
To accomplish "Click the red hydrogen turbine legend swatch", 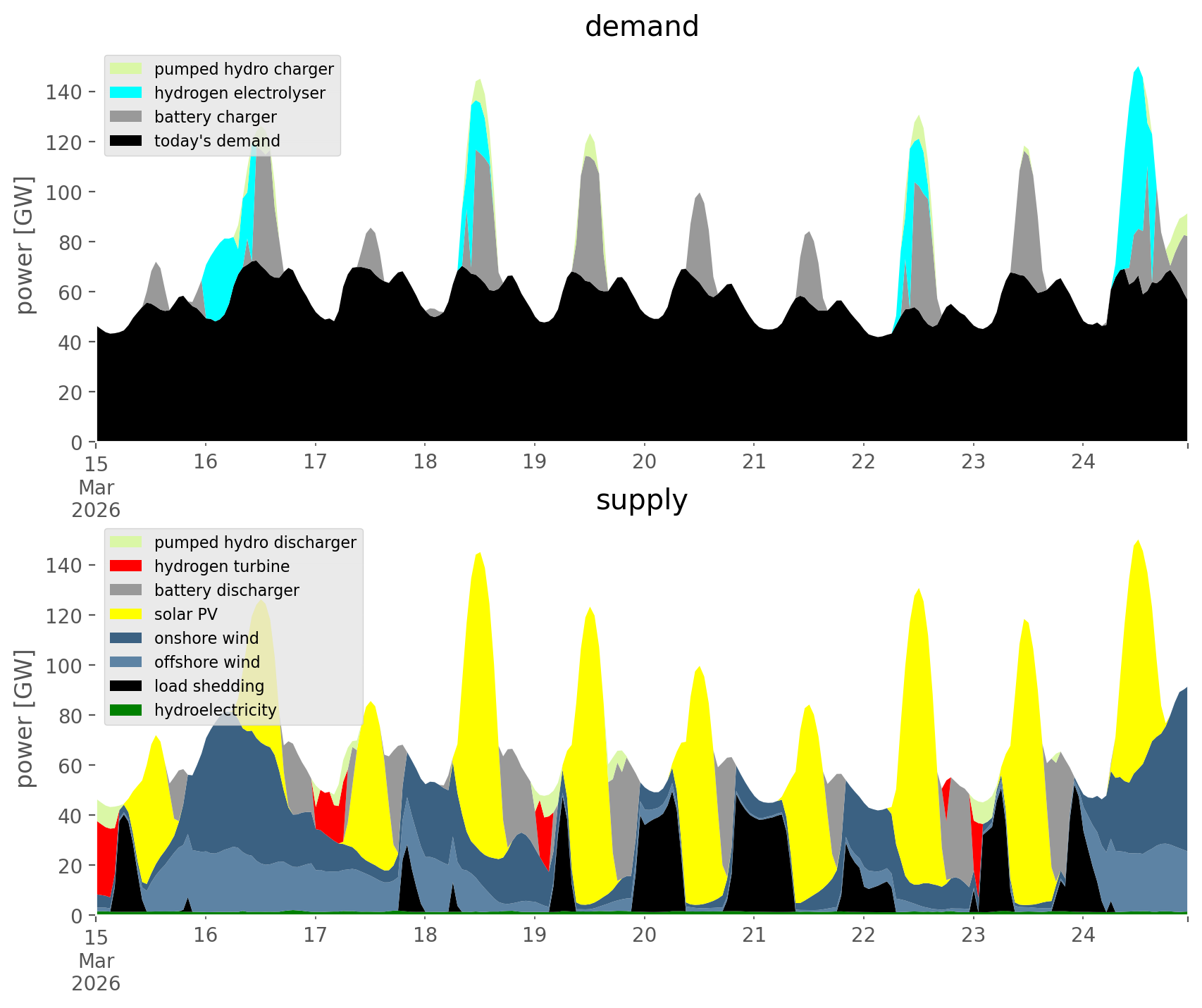I will (126, 566).
